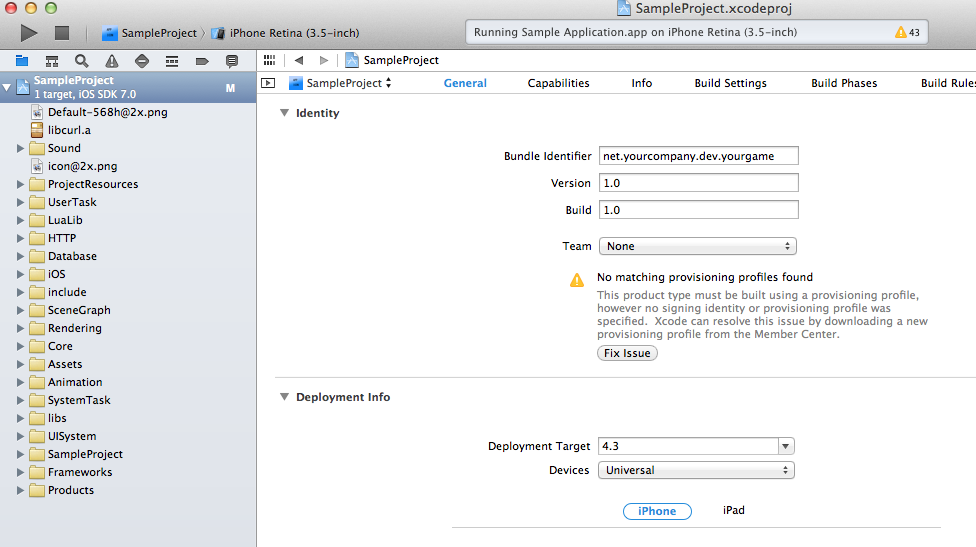Open the Devices dropdown set to Universal

(x=697, y=470)
